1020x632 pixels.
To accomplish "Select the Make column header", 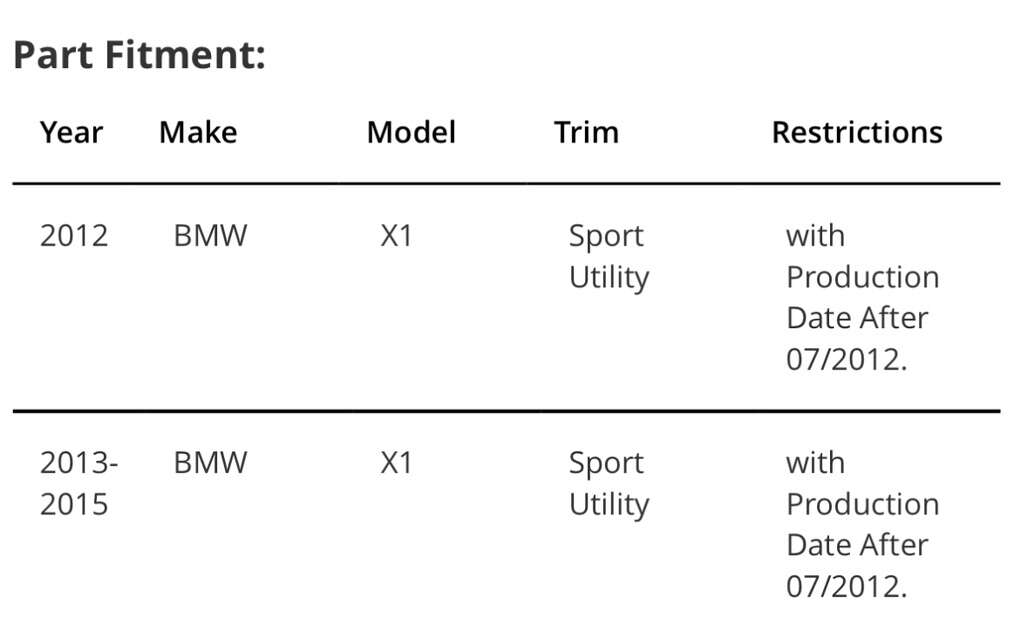I will (x=198, y=133).
